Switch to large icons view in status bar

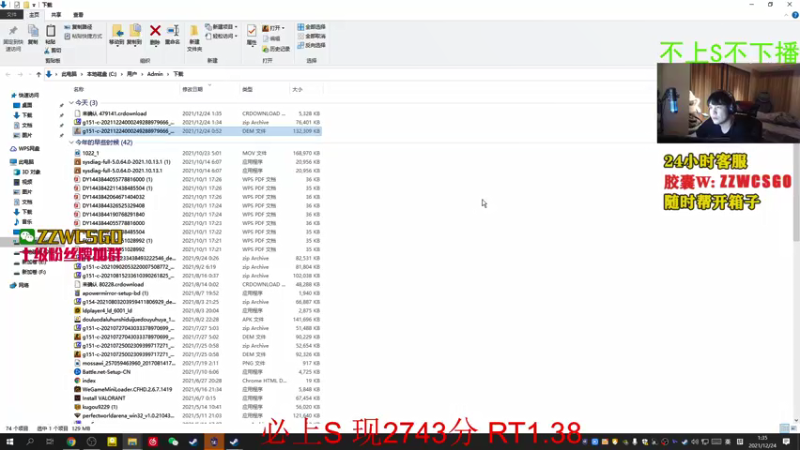pyautogui.click(x=793, y=428)
